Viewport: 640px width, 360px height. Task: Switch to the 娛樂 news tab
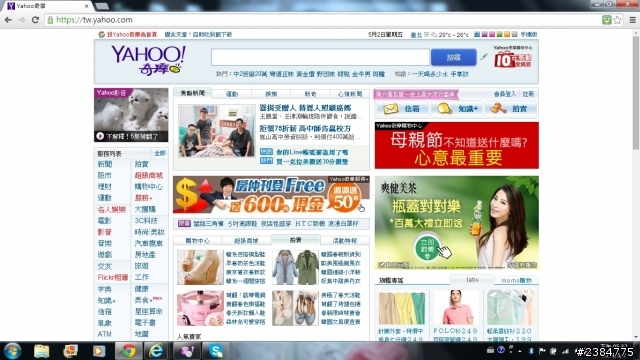point(271,94)
